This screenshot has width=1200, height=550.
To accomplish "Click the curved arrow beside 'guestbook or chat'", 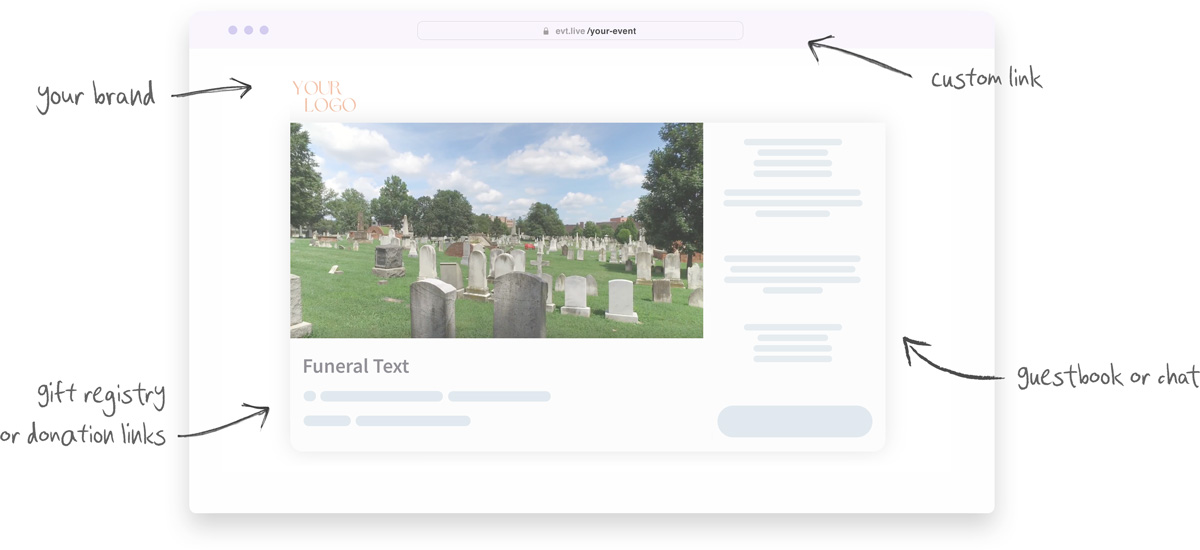I will [x=950, y=362].
